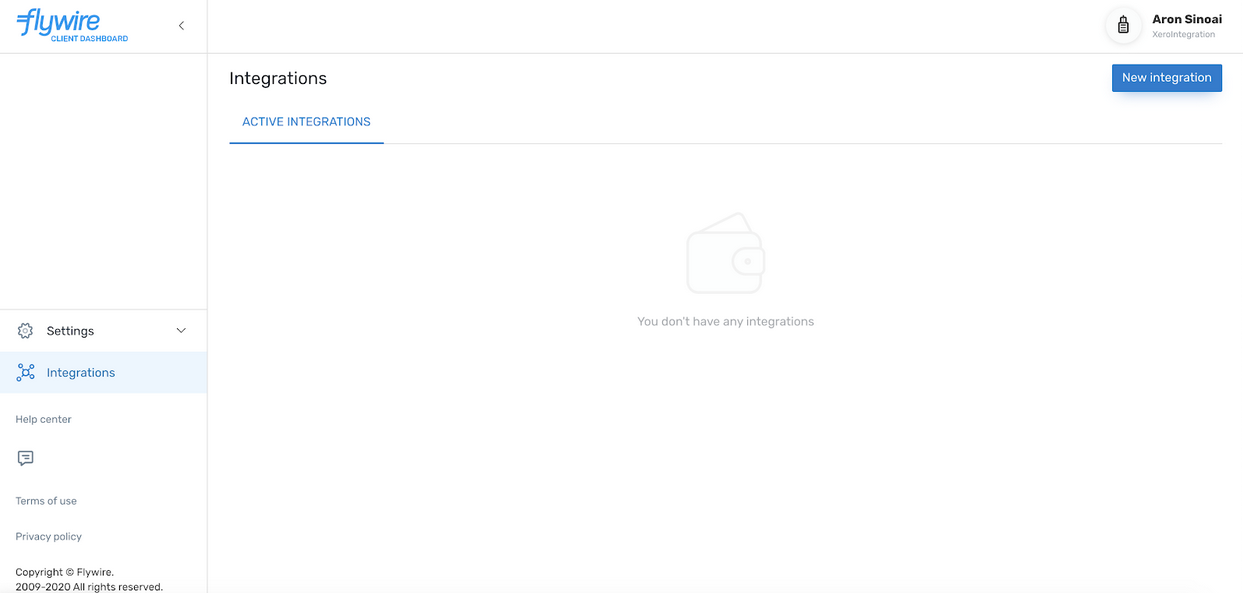Click the New integration button
The height and width of the screenshot is (593, 1243).
click(x=1167, y=78)
